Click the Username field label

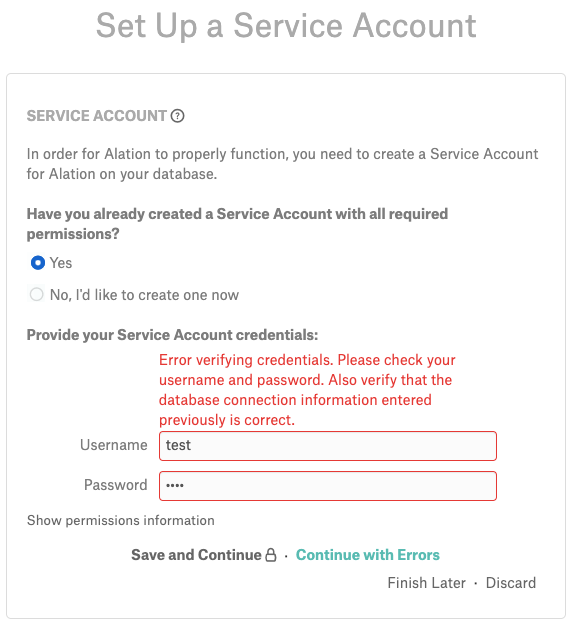tap(114, 445)
